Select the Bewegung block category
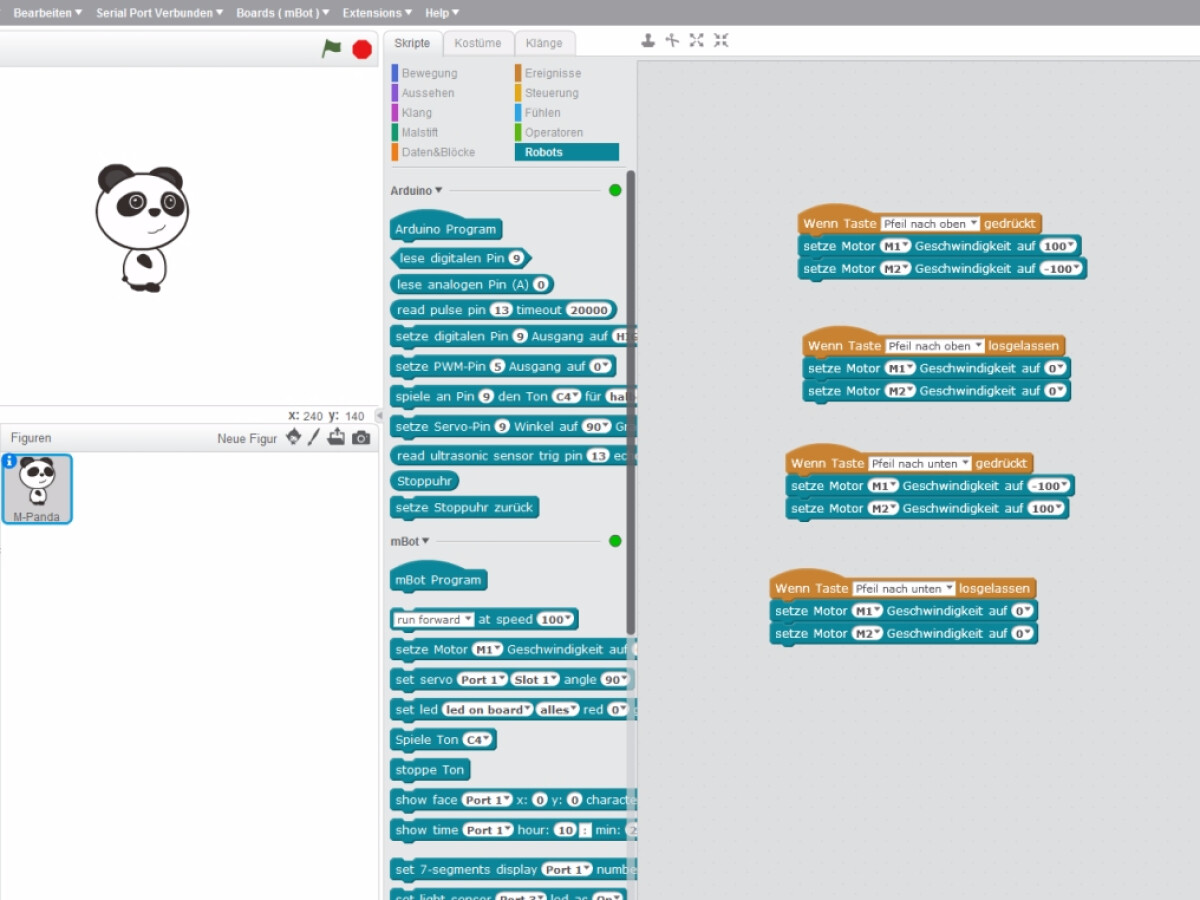The height and width of the screenshot is (900, 1200). [x=429, y=73]
